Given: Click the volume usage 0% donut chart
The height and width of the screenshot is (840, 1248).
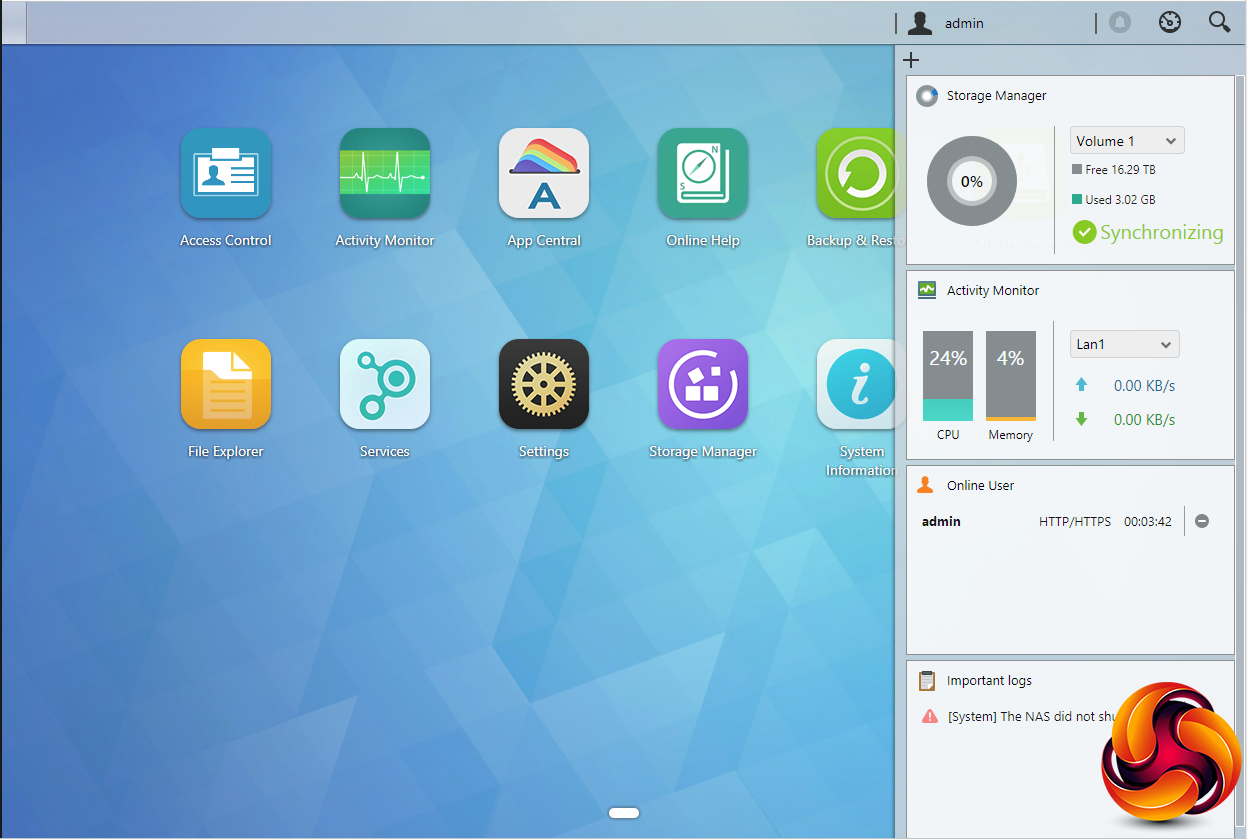Looking at the screenshot, I should 971,182.
